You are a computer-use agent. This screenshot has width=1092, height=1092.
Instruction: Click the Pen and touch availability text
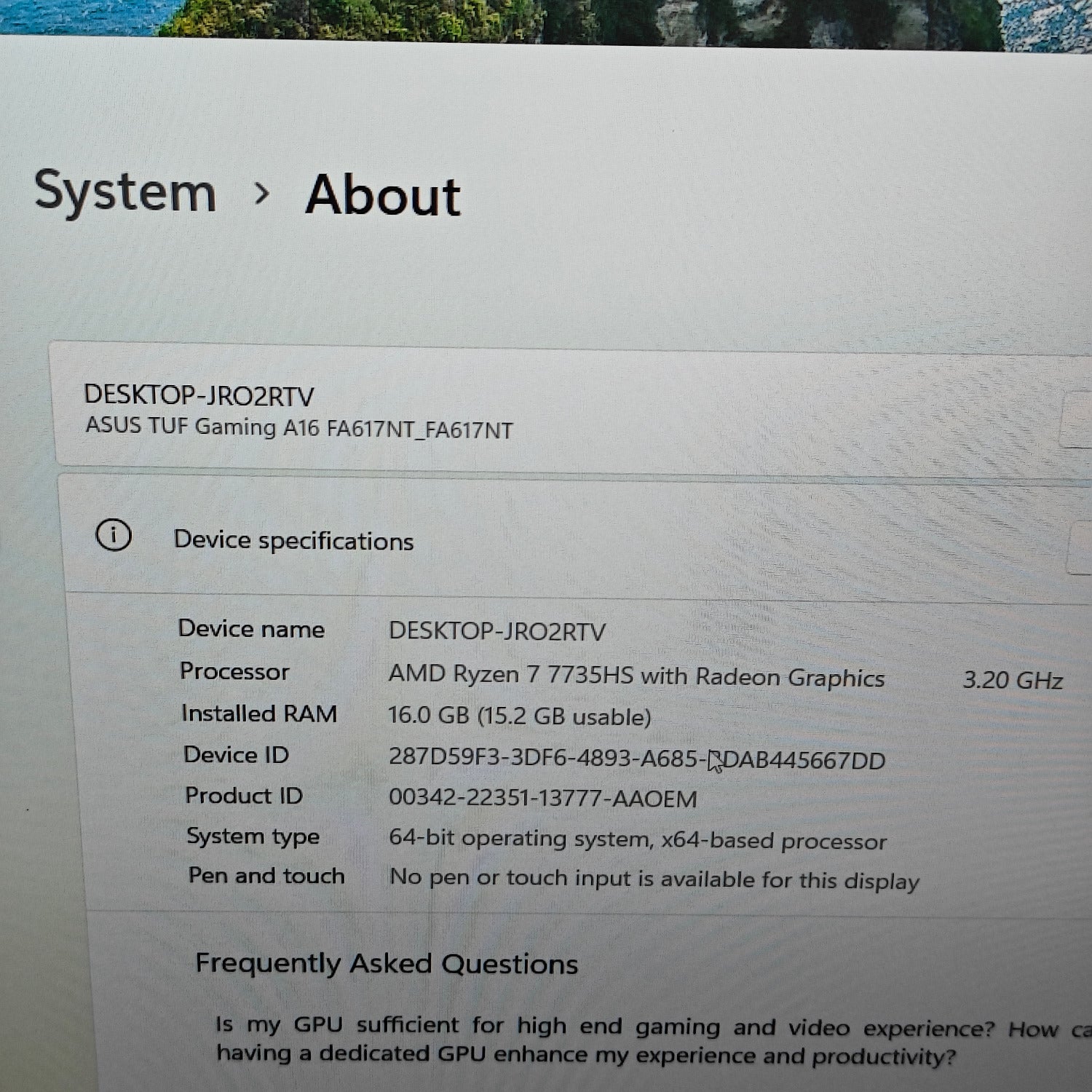[x=654, y=879]
